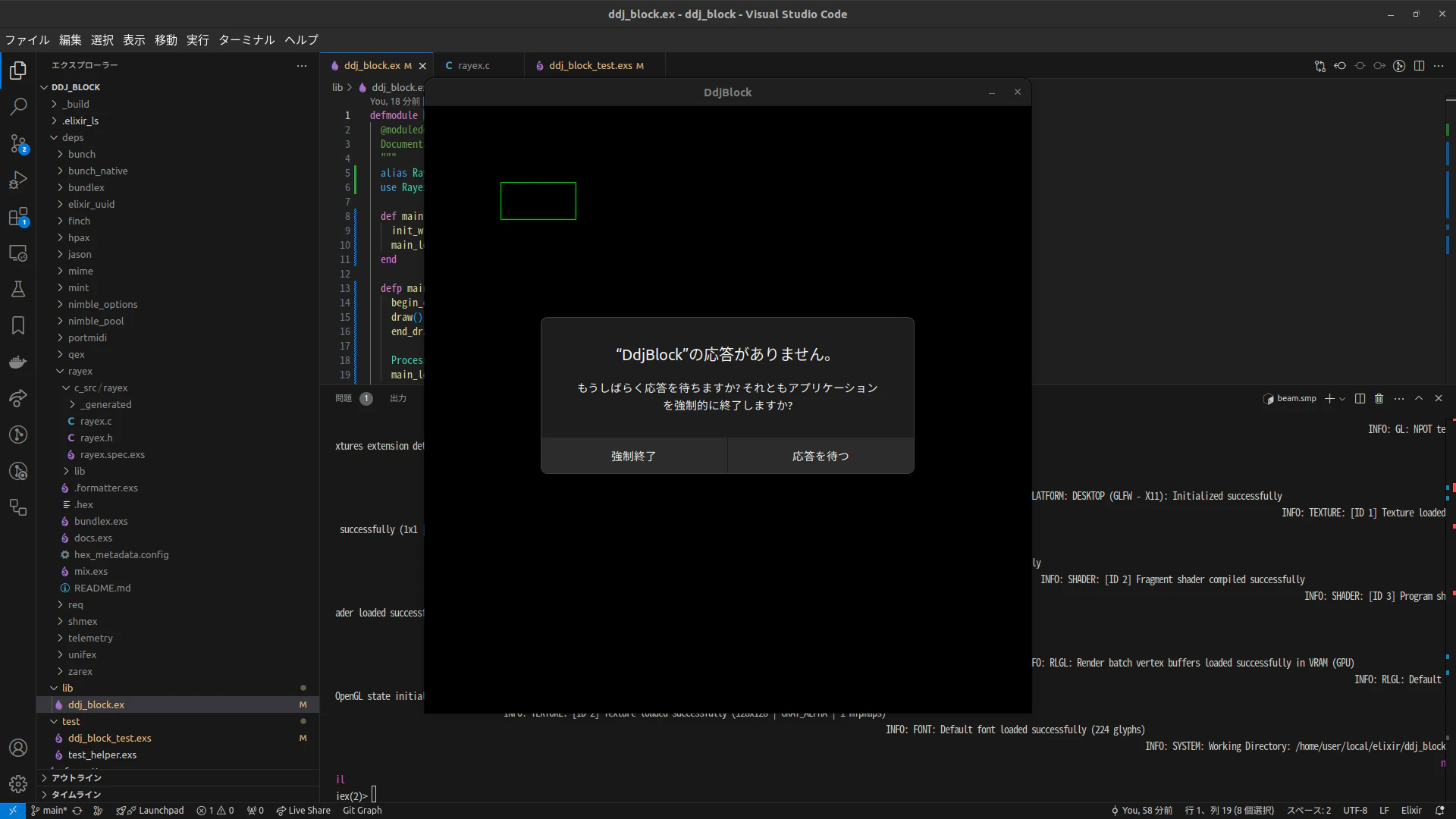Open README.md in the explorer tree

[x=102, y=588]
